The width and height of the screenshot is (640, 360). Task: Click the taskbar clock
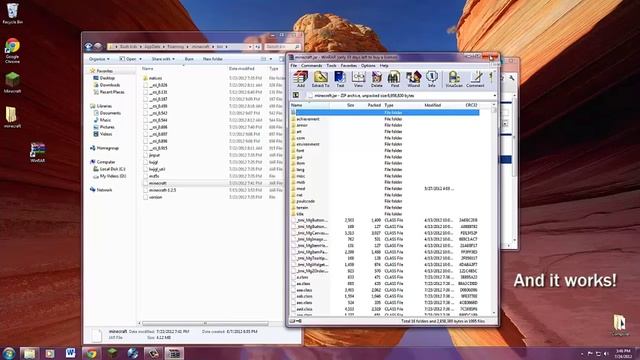623,353
